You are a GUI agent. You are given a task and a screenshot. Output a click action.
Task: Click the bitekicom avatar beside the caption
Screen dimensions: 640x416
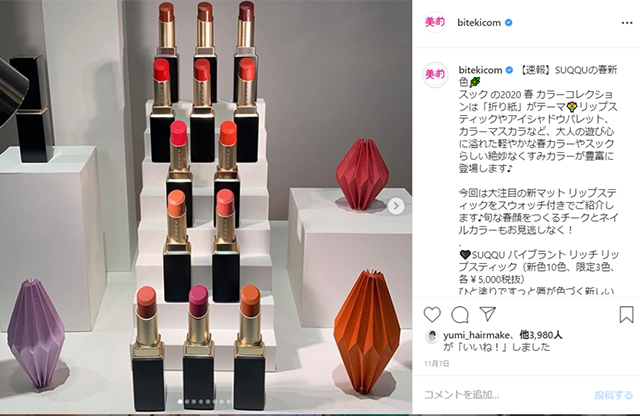tap(435, 75)
